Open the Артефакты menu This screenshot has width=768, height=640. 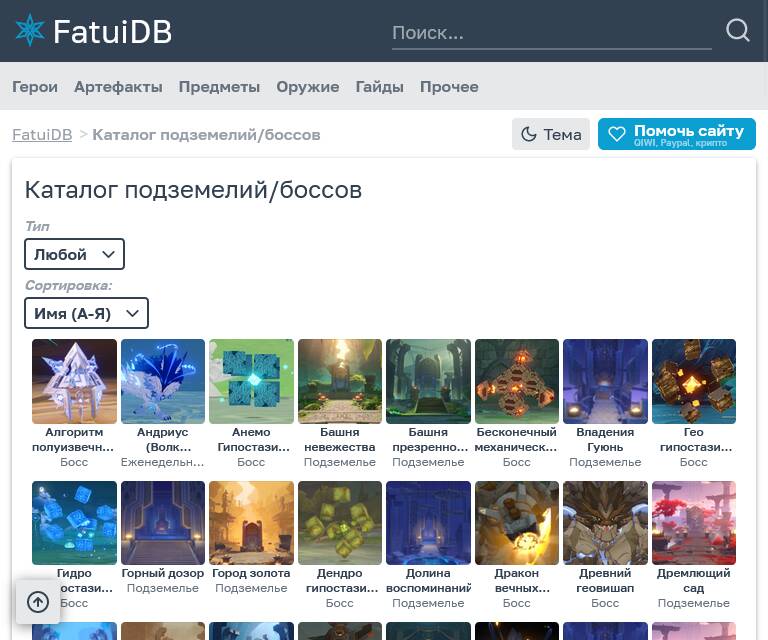tap(118, 87)
